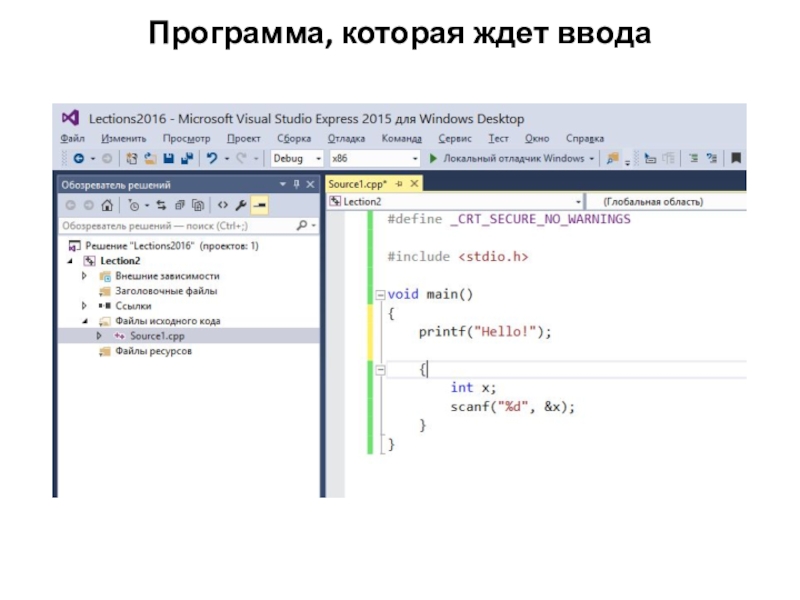Image resolution: width=800 pixels, height=600 pixels.
Task: Start the Локальный отладчик Windows debugger
Action: [x=507, y=158]
